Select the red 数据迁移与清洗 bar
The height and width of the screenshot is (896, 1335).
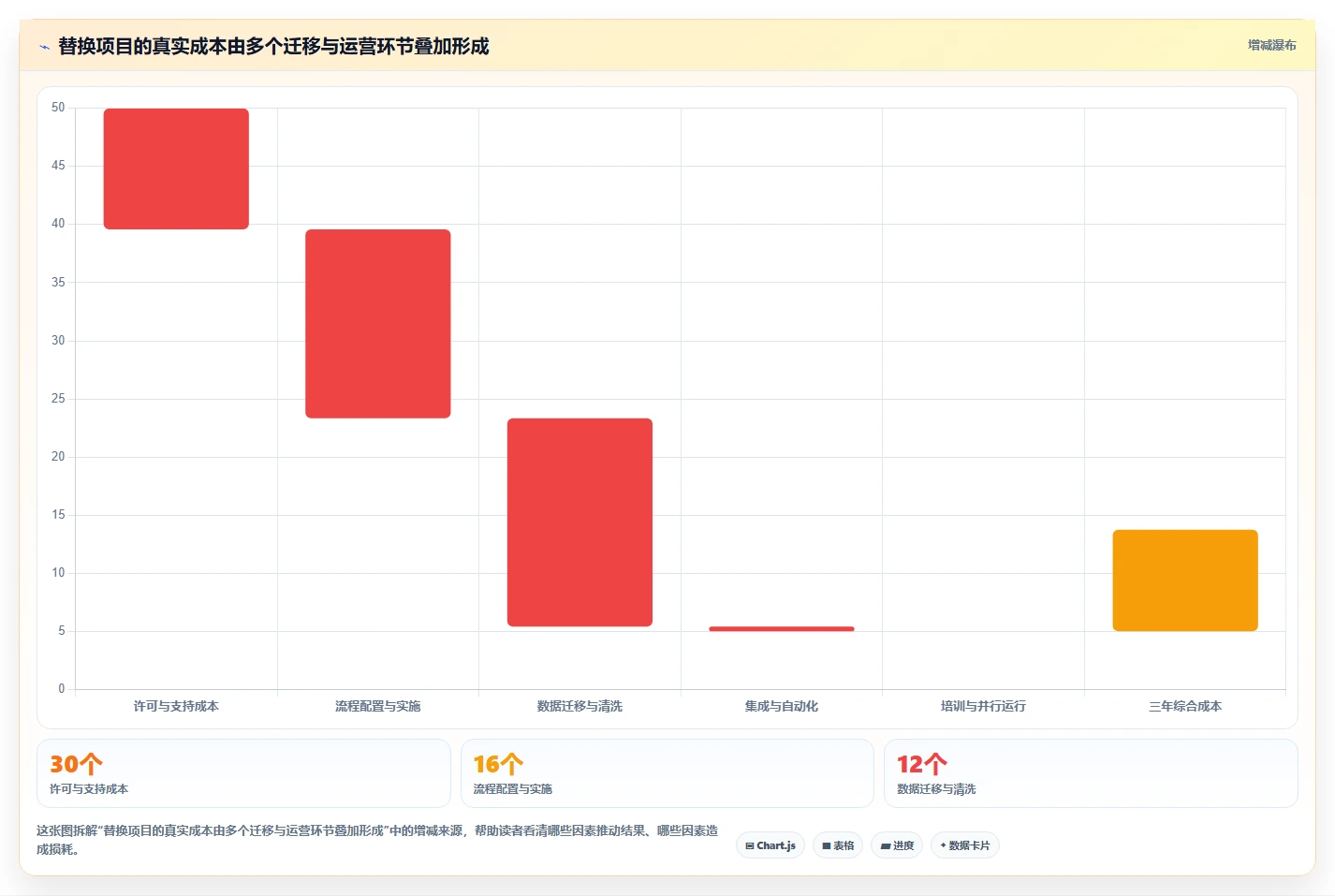pos(579,522)
